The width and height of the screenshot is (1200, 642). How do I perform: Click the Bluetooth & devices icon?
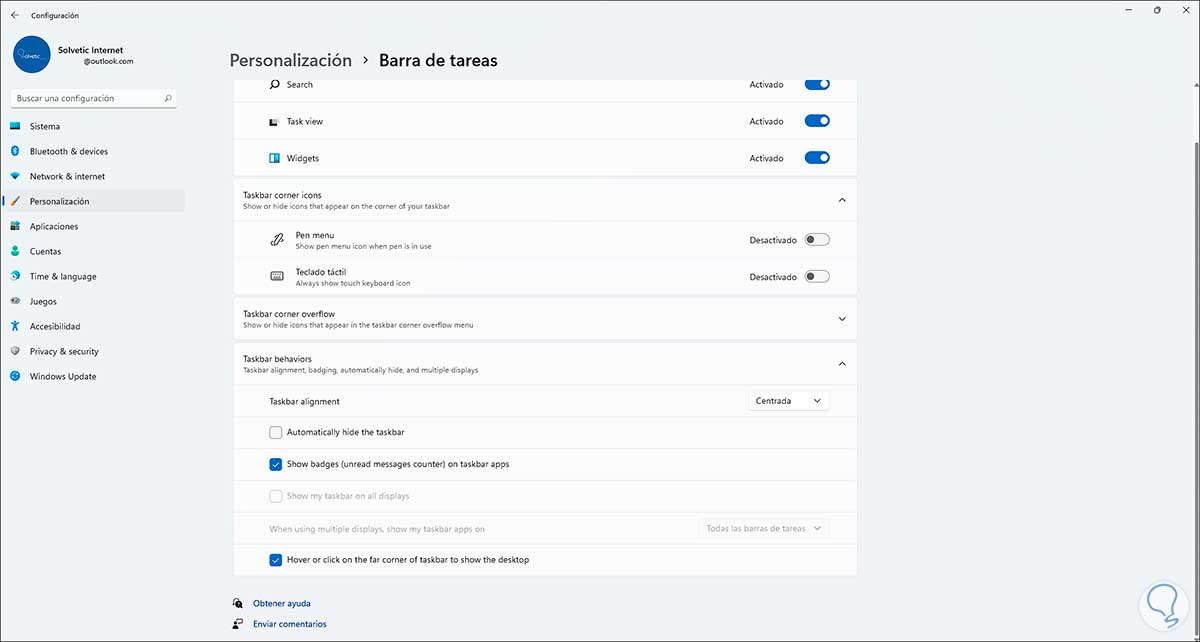point(15,151)
